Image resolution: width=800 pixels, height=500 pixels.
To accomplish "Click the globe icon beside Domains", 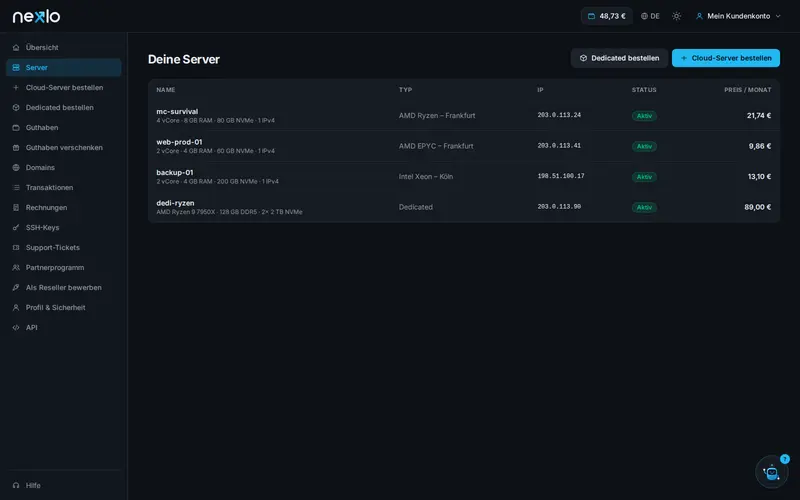I will pos(16,167).
